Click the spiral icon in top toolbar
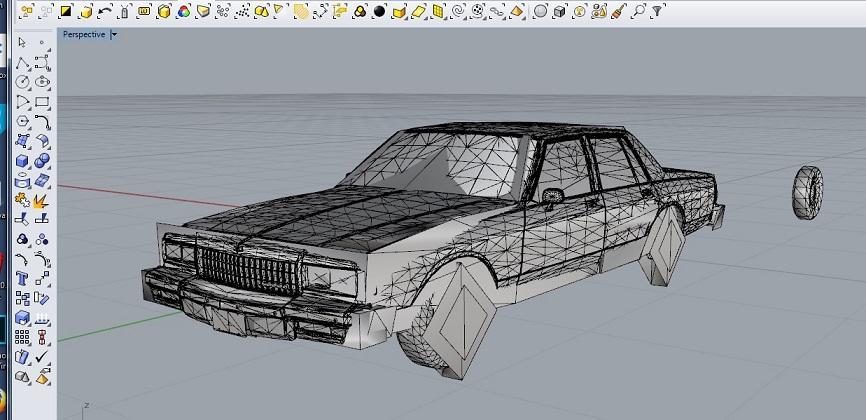This screenshot has width=866, height=420. (x=458, y=12)
